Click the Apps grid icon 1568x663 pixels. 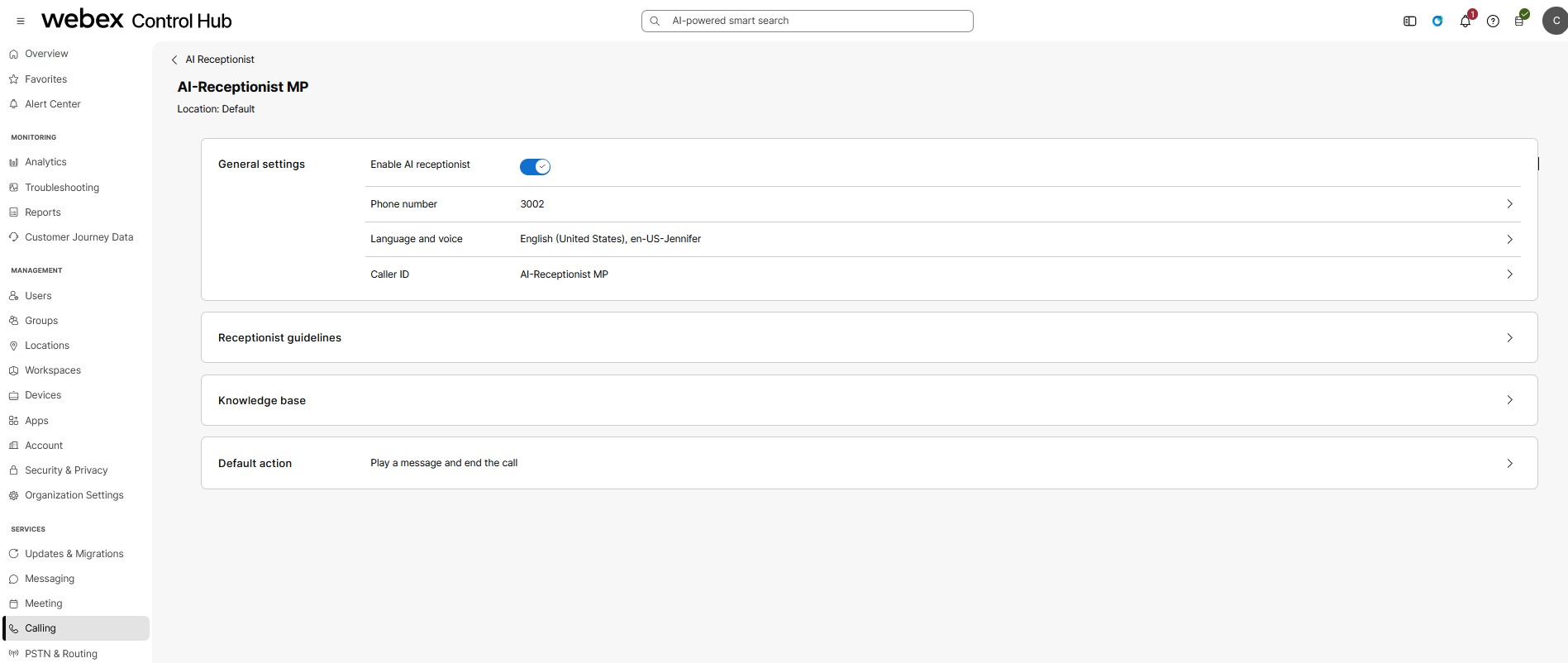[x=13, y=421]
